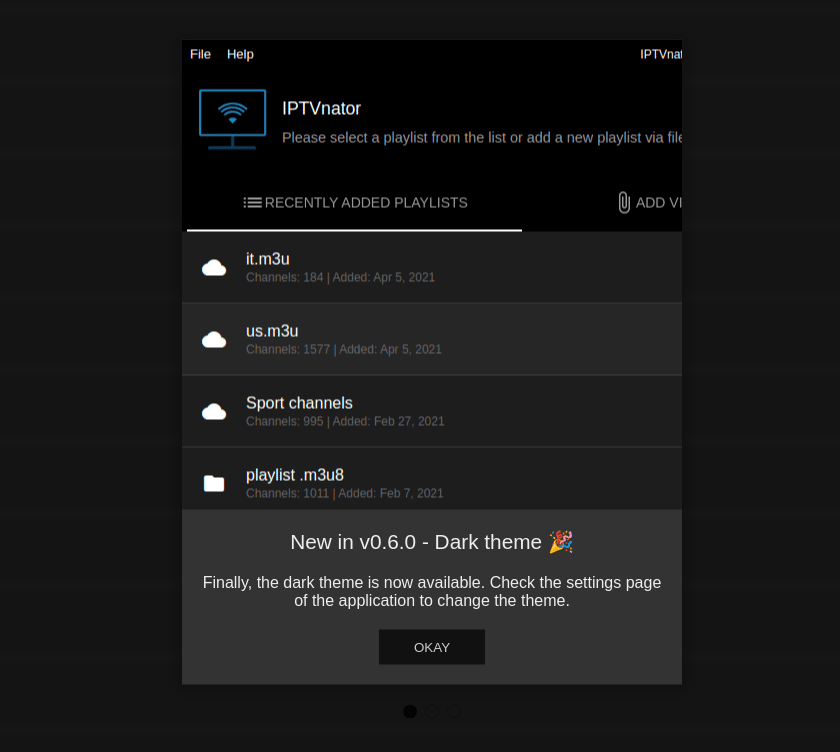Click the IPTVnator TV monitor logo

coord(232,119)
